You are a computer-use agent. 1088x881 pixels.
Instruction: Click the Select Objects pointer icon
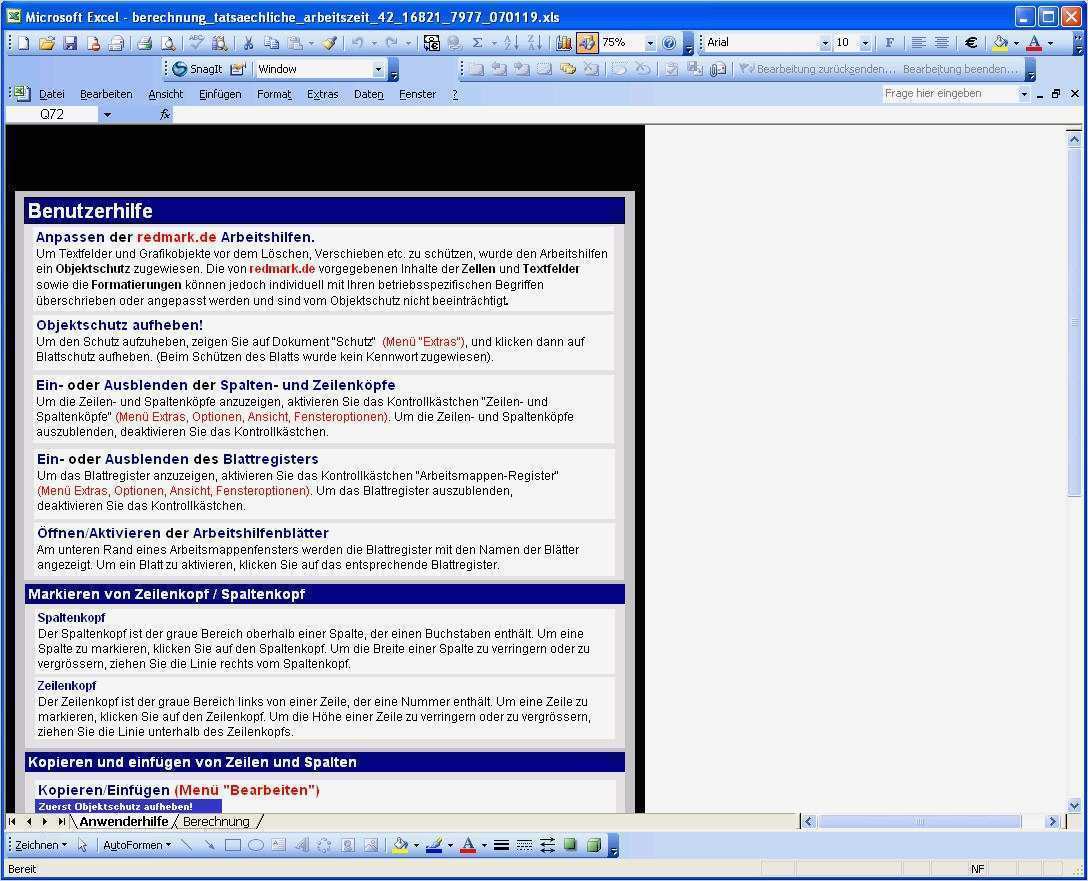point(83,845)
